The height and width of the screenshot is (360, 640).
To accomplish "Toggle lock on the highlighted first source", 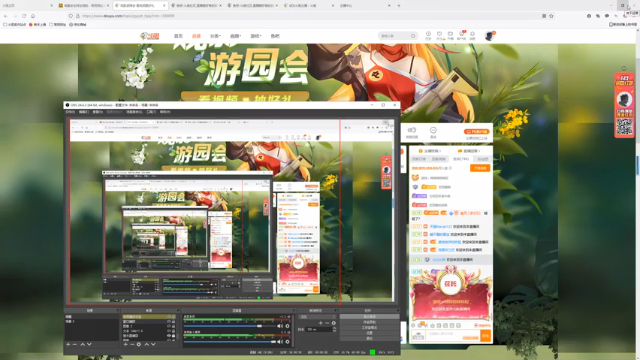I will [173, 316].
